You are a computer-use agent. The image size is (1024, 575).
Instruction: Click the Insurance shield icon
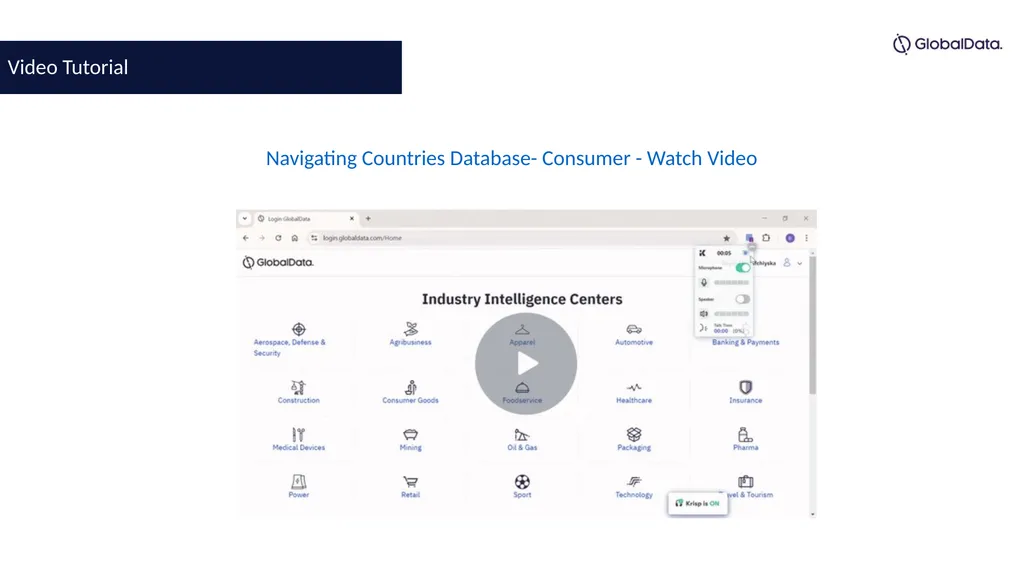[x=745, y=387]
